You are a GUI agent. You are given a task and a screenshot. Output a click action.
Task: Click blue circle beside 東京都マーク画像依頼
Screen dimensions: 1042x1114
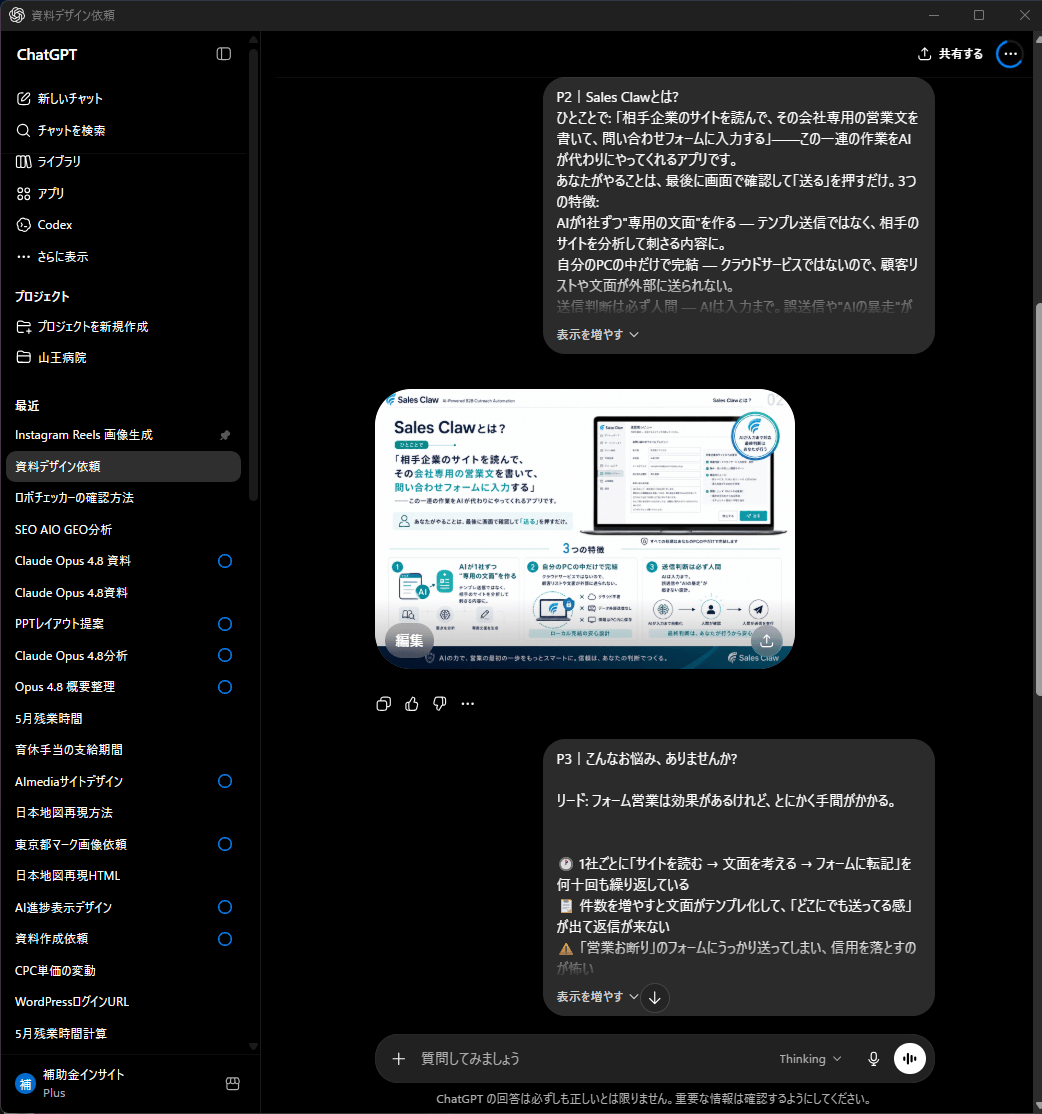225,844
